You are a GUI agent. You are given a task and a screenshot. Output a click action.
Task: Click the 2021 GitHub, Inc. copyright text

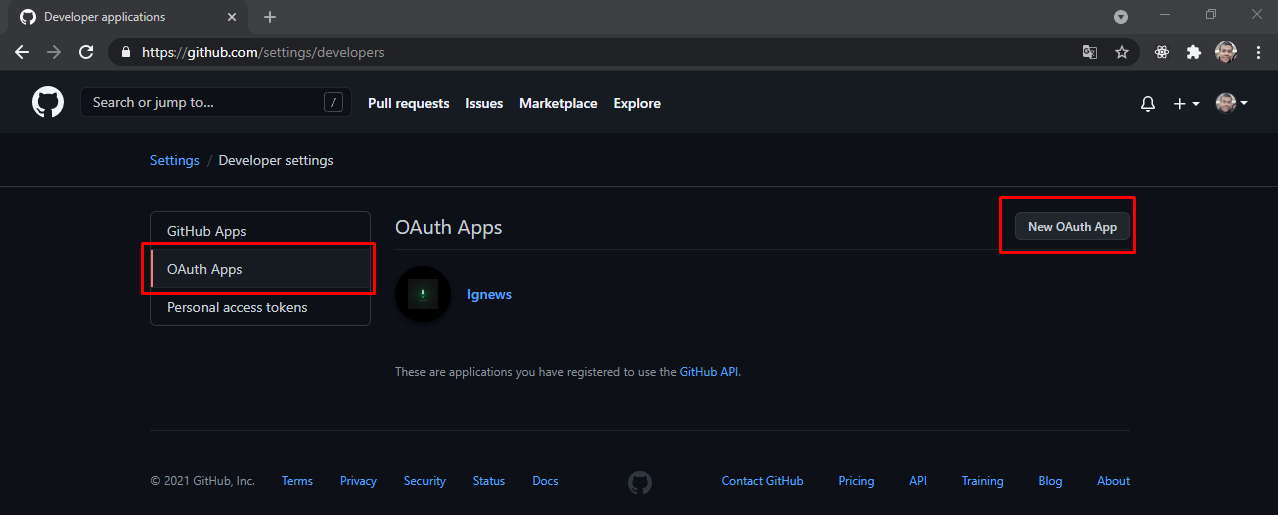tap(203, 481)
